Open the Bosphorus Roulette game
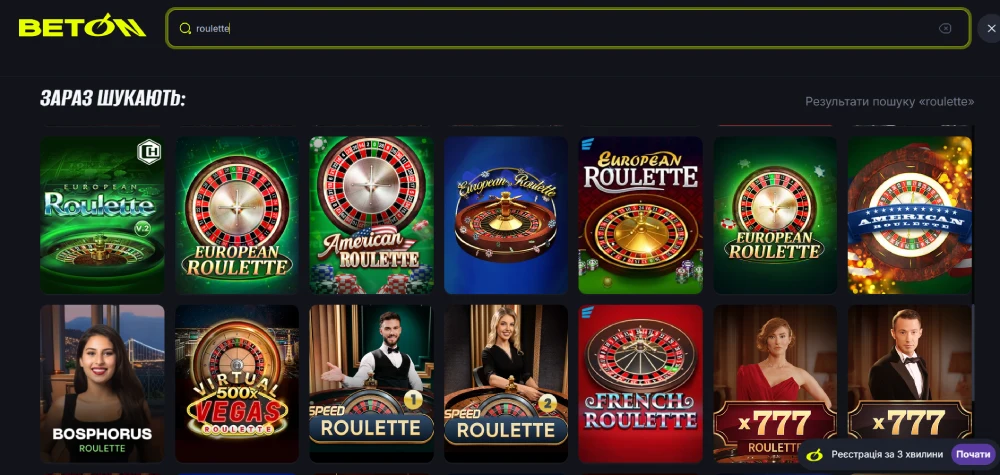1000x475 pixels. (102, 383)
